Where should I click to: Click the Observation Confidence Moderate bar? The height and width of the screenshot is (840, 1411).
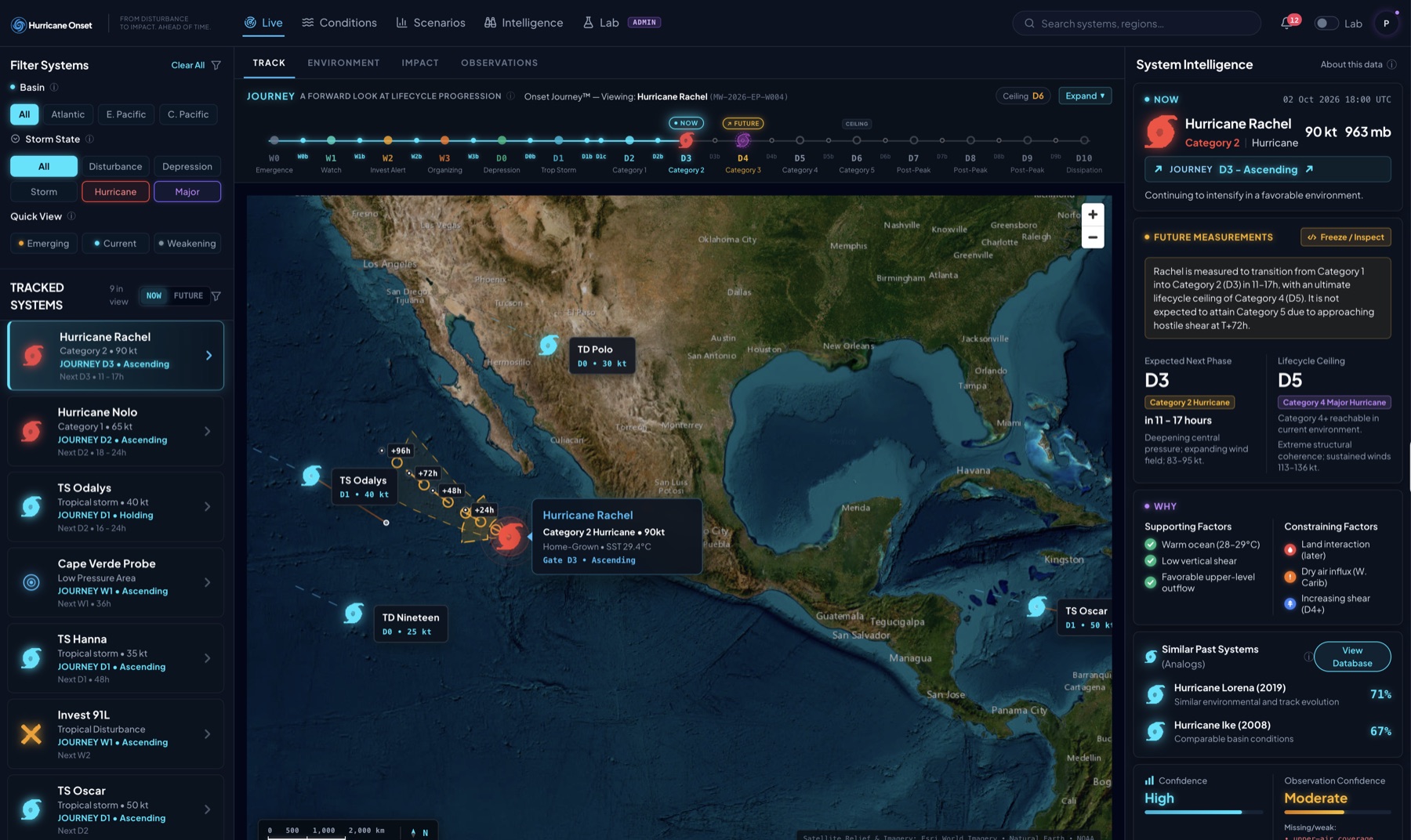tap(1337, 812)
